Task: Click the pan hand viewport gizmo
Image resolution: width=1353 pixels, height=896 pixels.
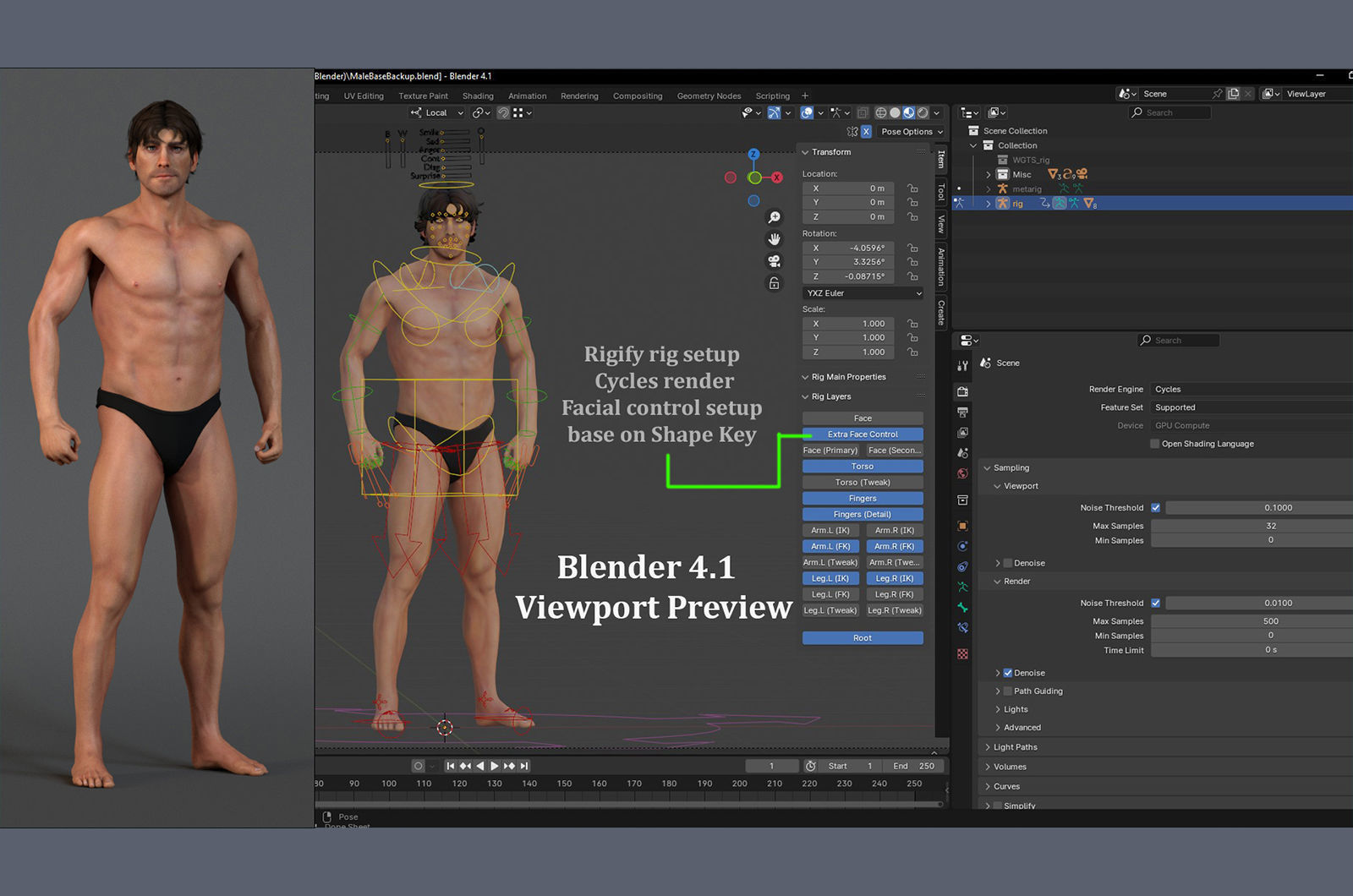Action: click(774, 239)
